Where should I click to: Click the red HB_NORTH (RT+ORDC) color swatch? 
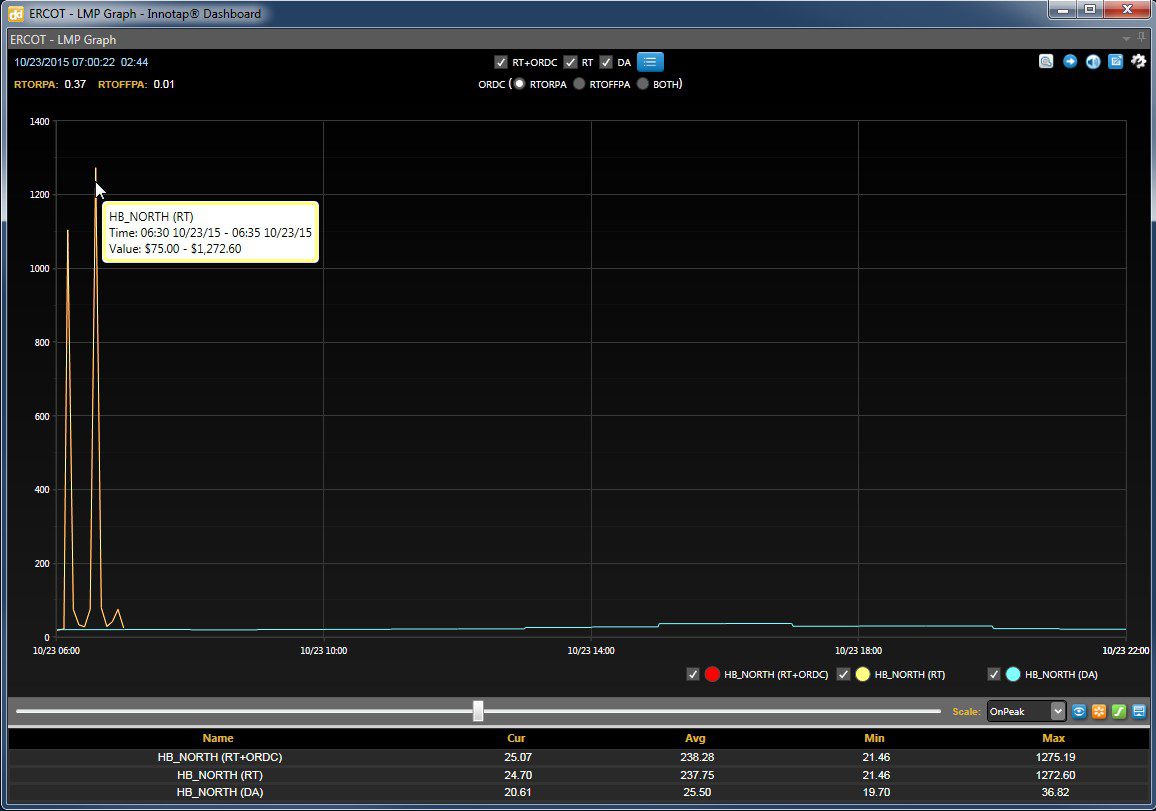[712, 674]
